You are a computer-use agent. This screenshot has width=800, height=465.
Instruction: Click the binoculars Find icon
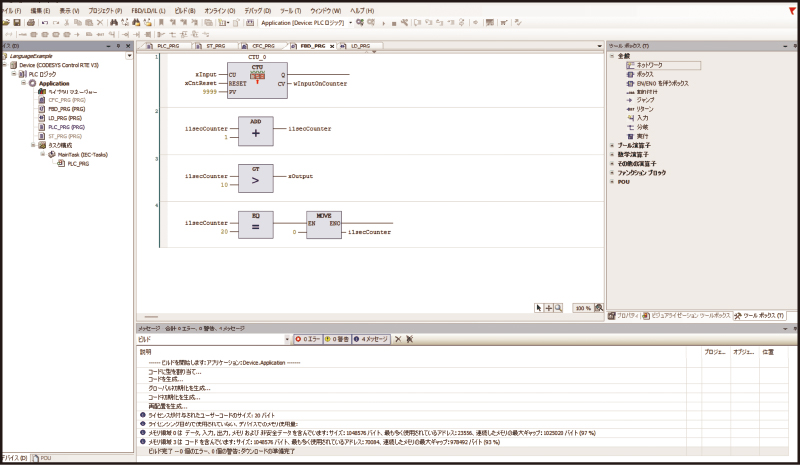[114, 22]
